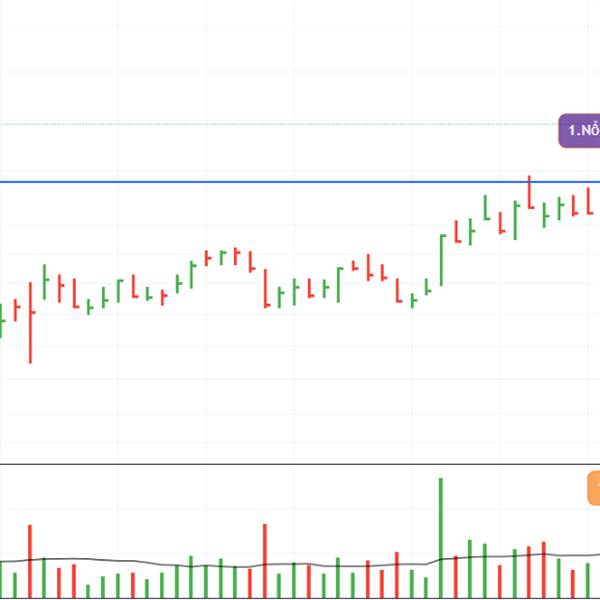Click the red price bar piercing the blue line
600x600 pixels.
pos(530,192)
